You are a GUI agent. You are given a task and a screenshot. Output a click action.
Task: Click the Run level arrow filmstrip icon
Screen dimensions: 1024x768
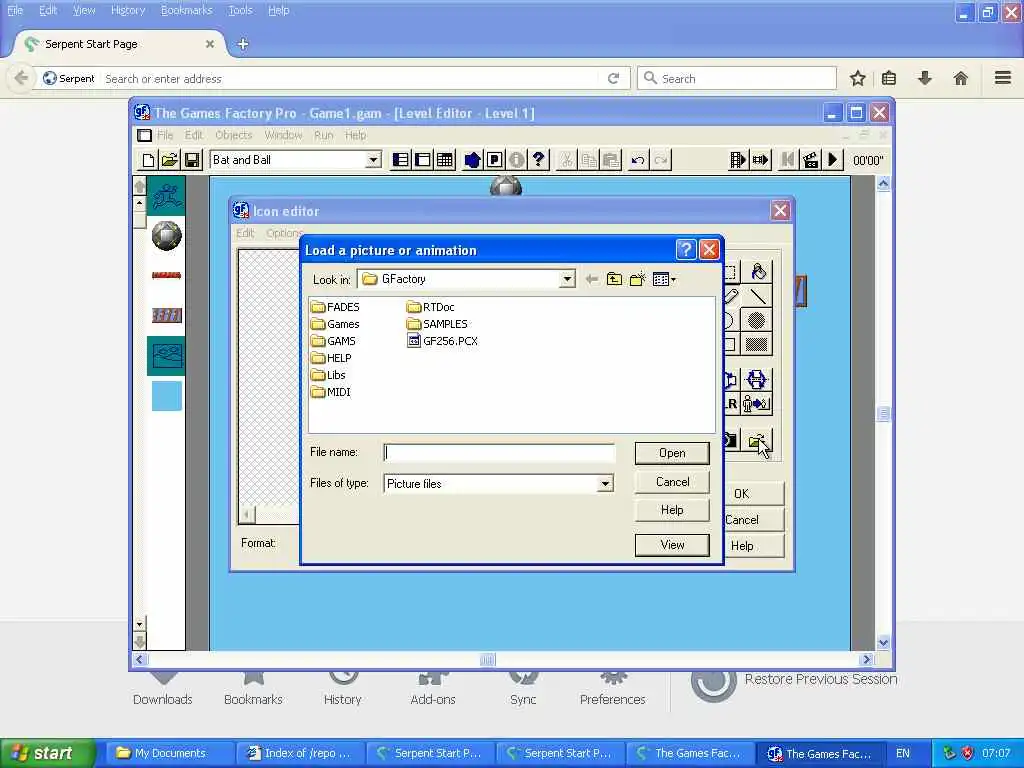[760, 160]
